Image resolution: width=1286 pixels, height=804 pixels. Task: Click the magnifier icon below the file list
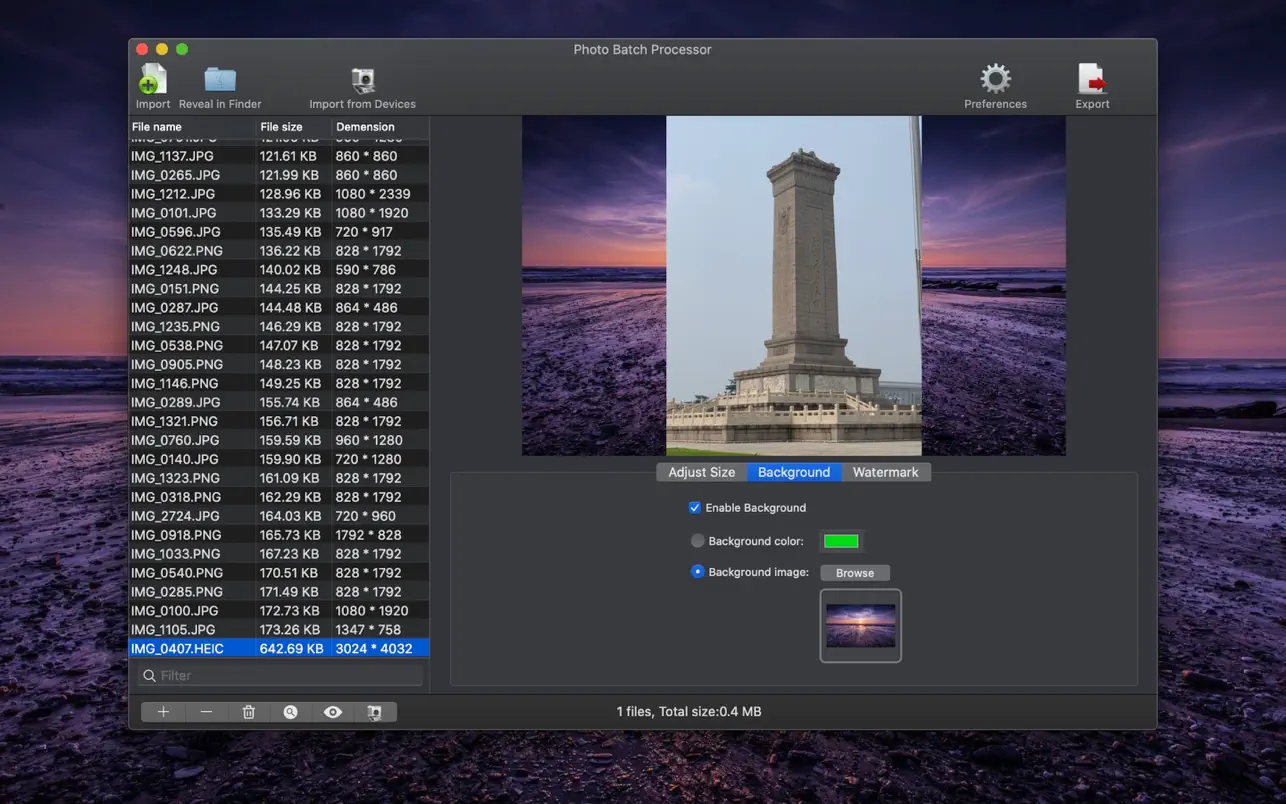tap(290, 712)
